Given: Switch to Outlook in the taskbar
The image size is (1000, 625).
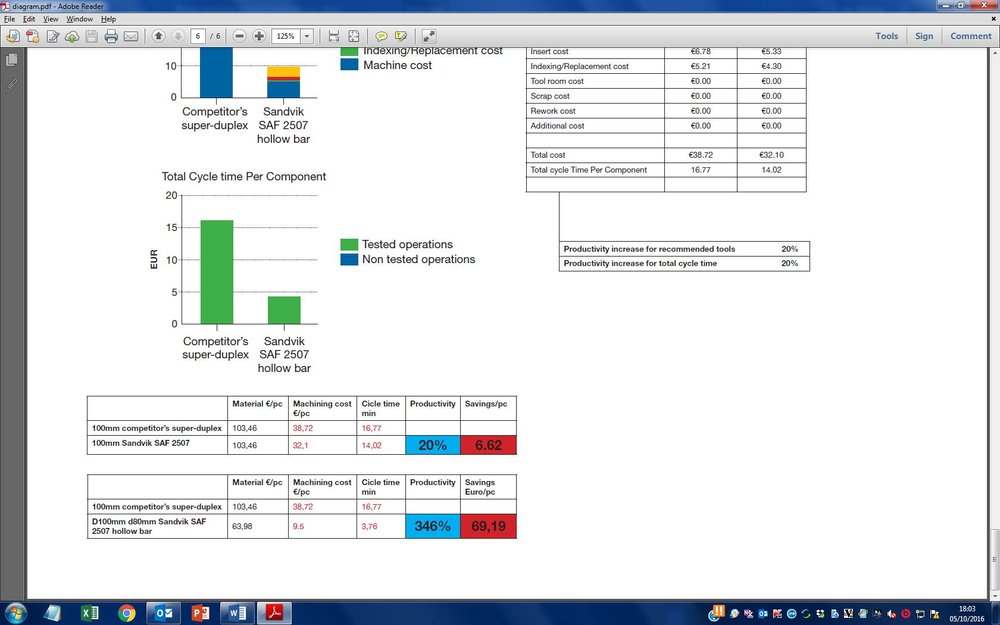Looking at the screenshot, I should 164,614.
